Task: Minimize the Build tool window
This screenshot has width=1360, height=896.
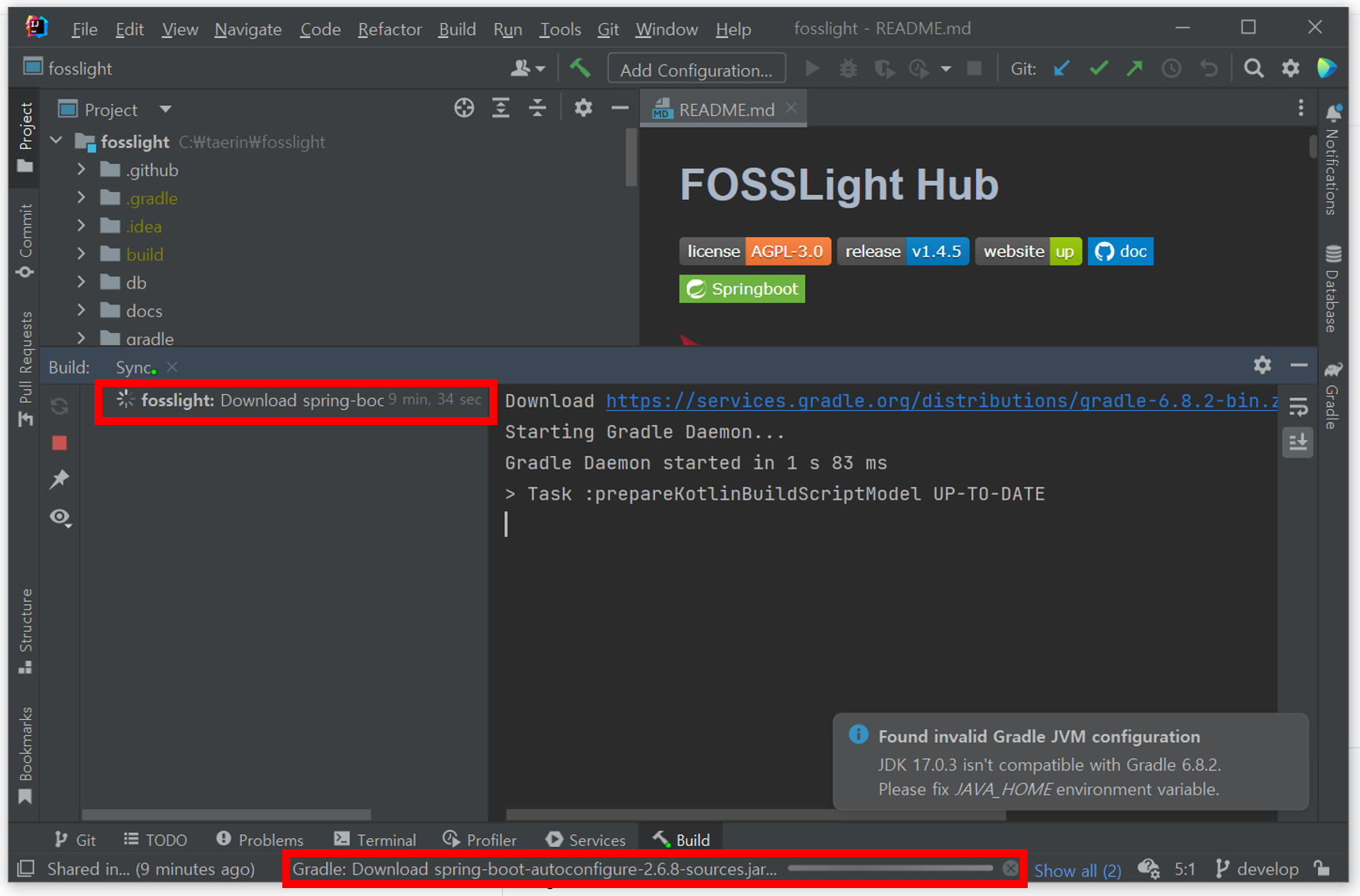Action: 1299,366
